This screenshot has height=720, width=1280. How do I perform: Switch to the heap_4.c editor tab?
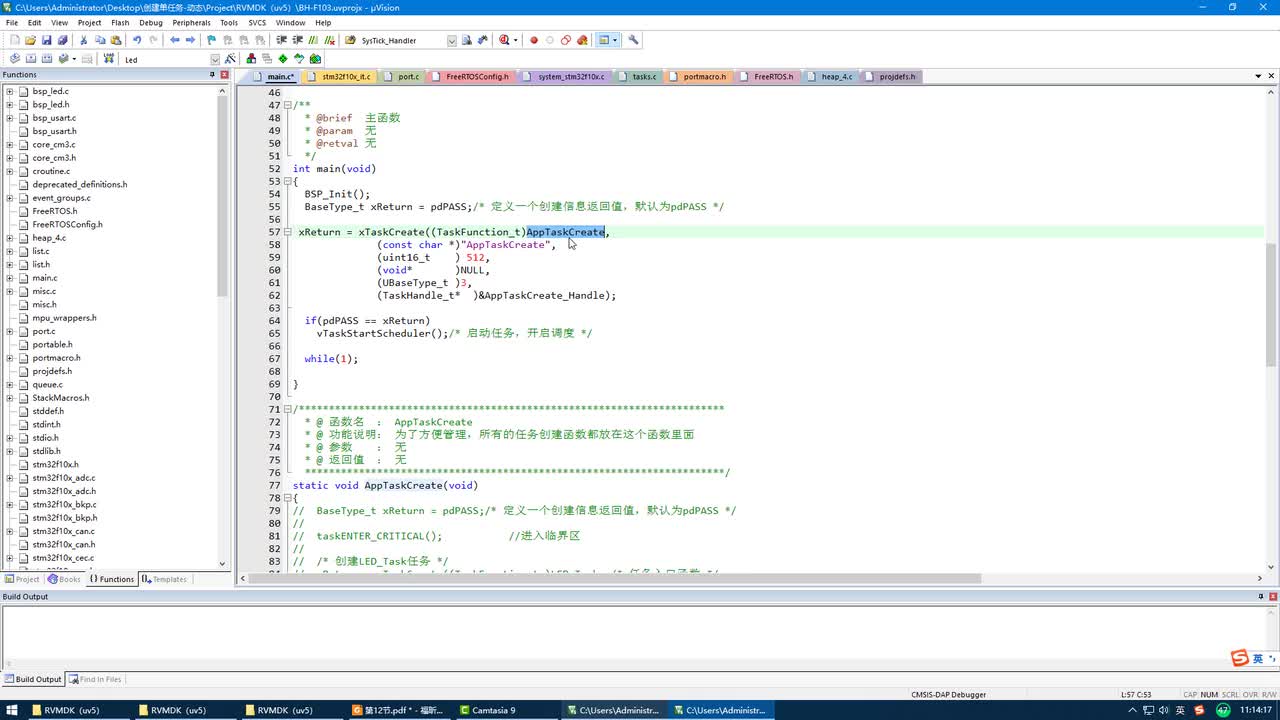point(831,76)
